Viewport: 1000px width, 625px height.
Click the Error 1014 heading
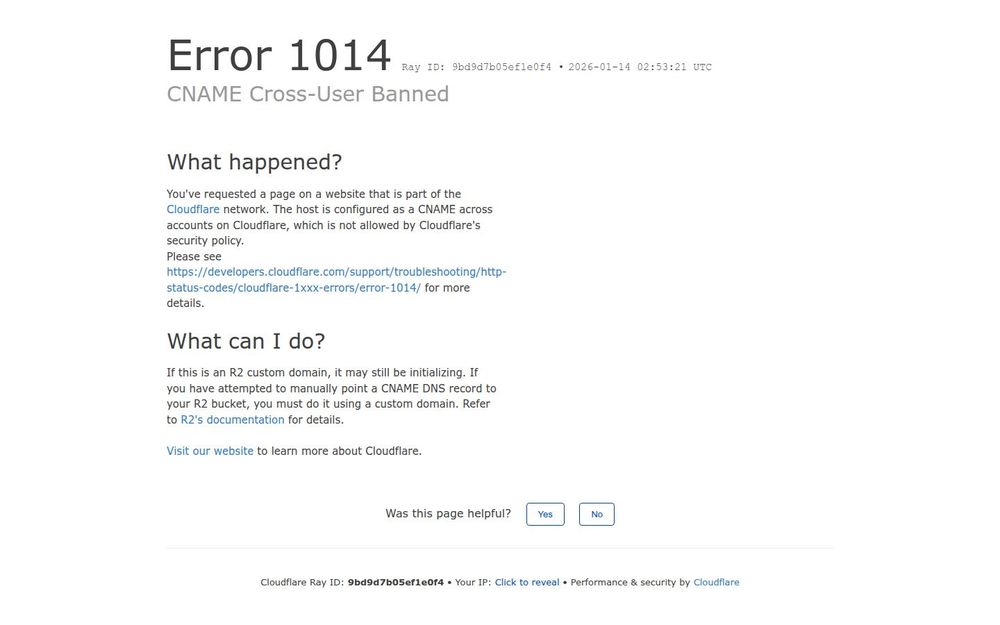(279, 55)
